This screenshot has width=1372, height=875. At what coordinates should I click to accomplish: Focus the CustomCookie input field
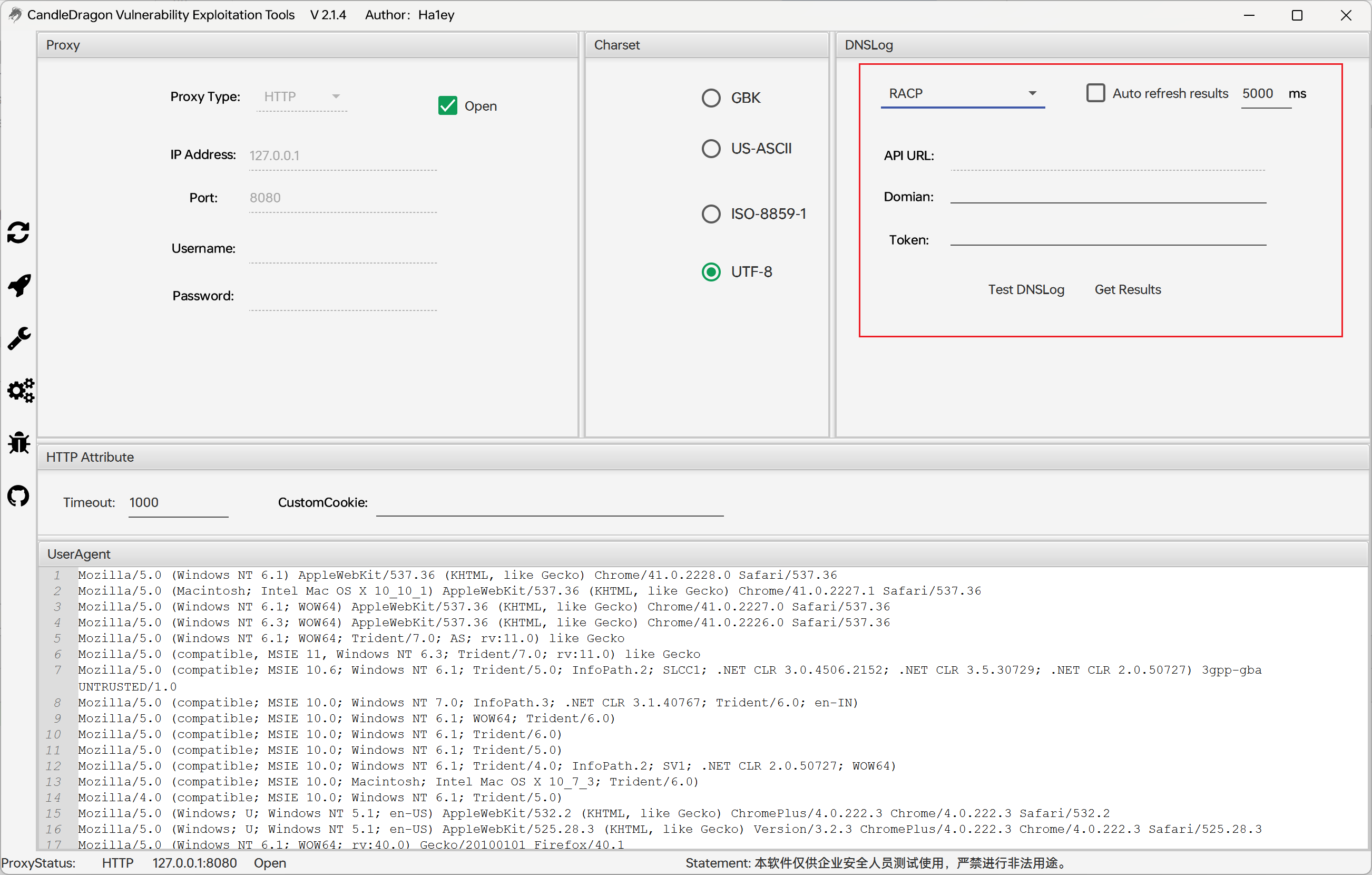pos(549,503)
